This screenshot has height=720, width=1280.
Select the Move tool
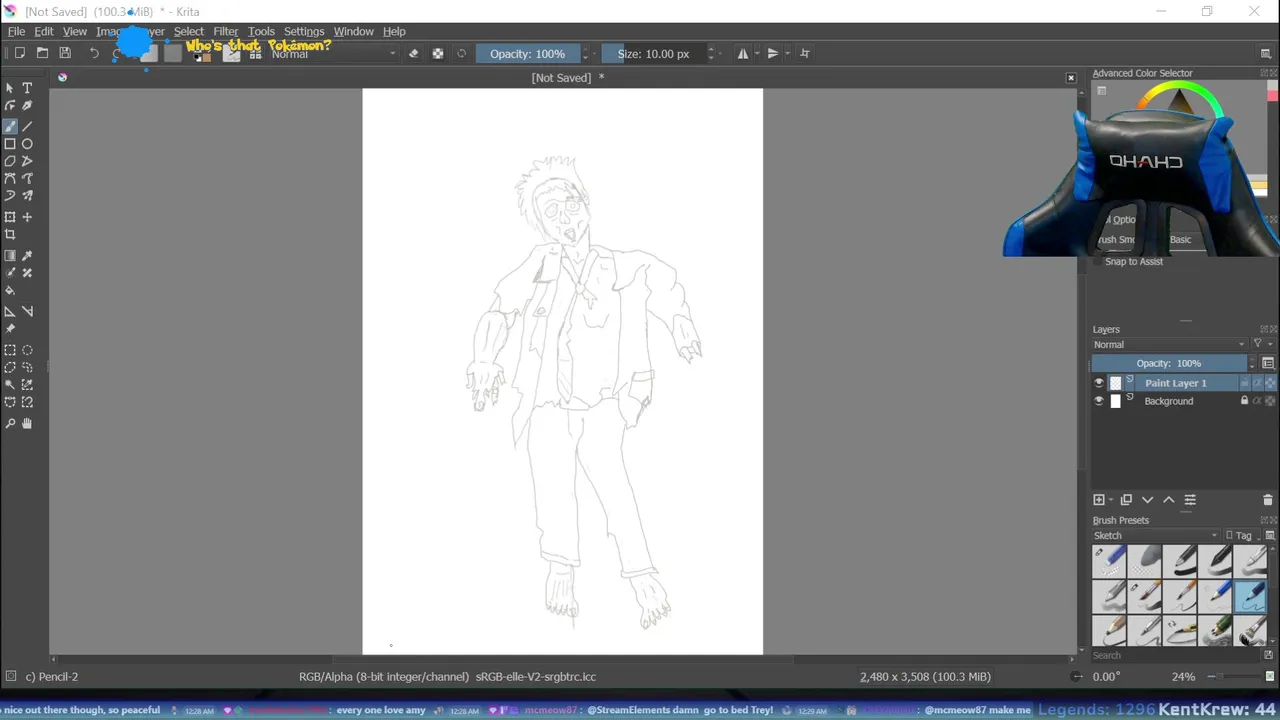(x=27, y=217)
